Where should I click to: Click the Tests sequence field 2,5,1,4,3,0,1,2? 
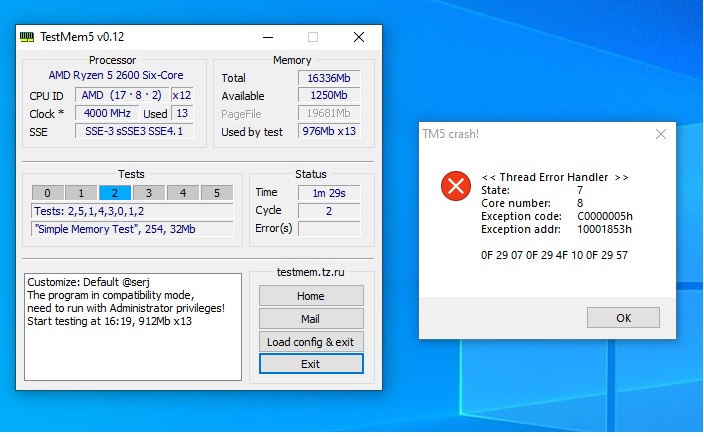(x=132, y=211)
